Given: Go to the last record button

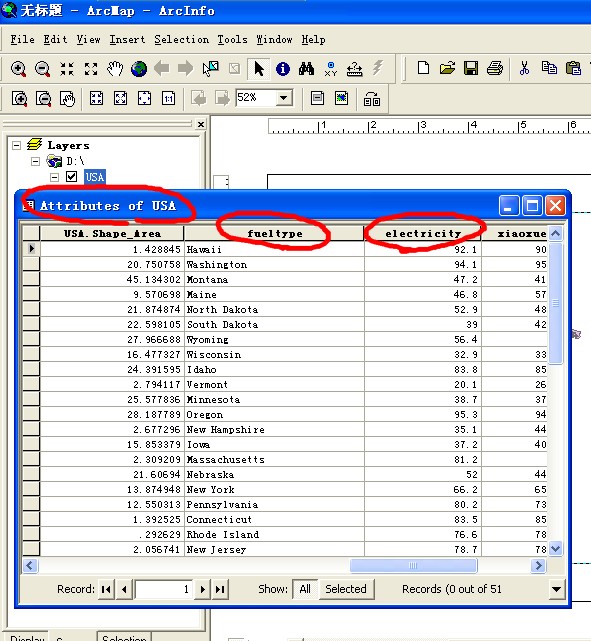Looking at the screenshot, I should click(x=220, y=589).
